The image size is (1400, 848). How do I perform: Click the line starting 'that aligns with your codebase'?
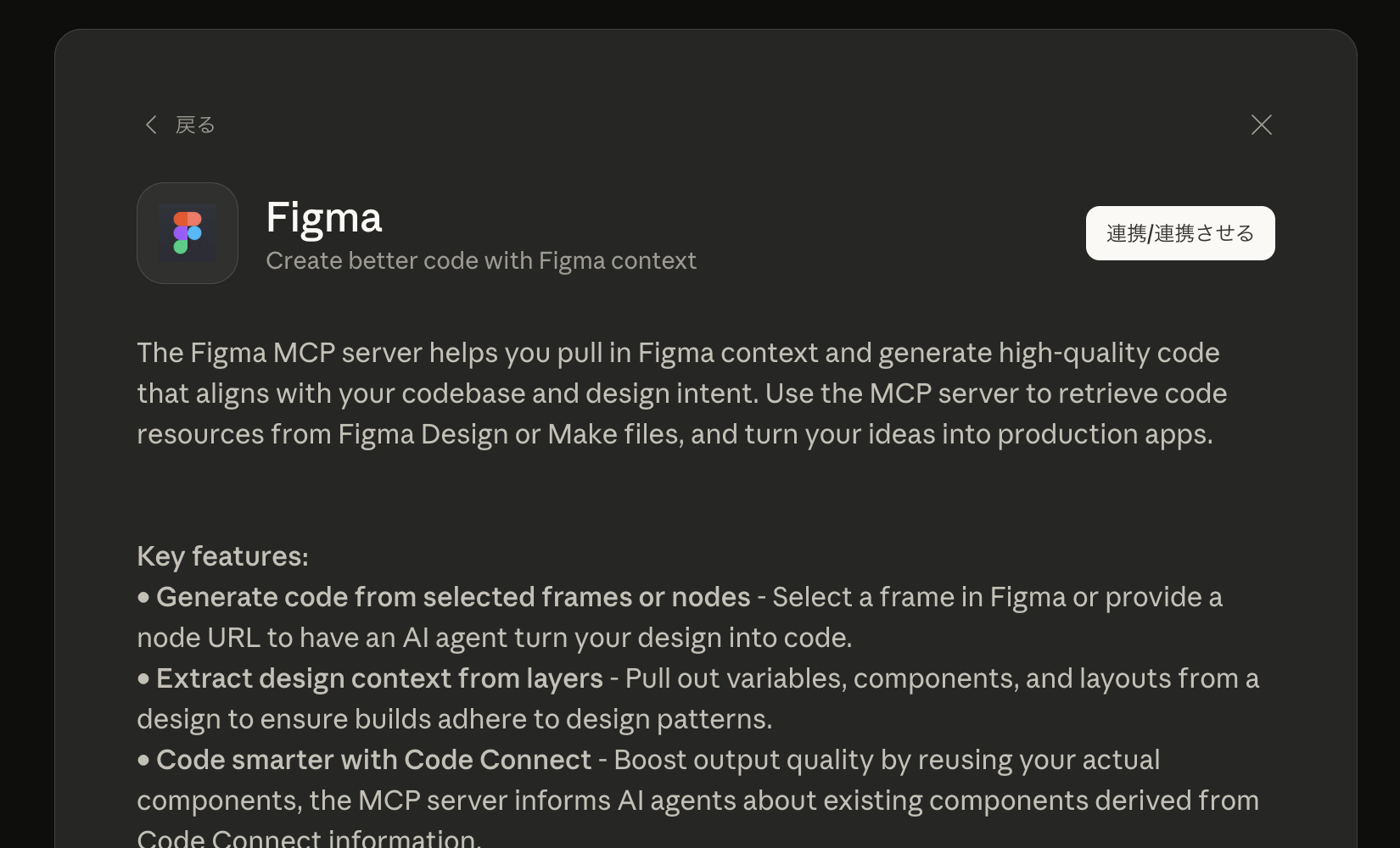[681, 393]
